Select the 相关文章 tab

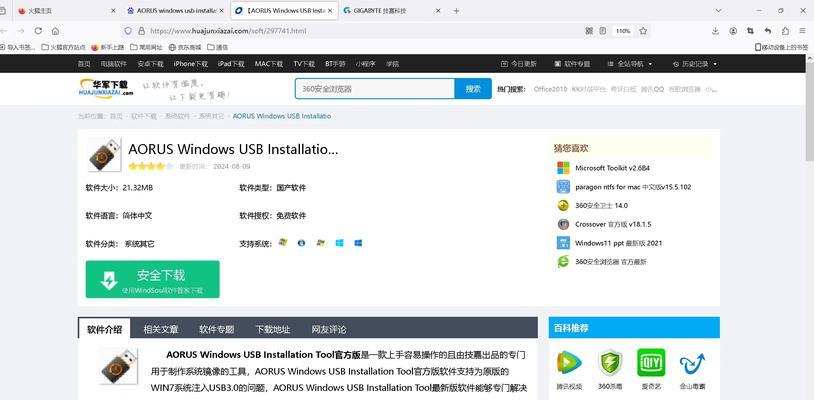point(161,329)
